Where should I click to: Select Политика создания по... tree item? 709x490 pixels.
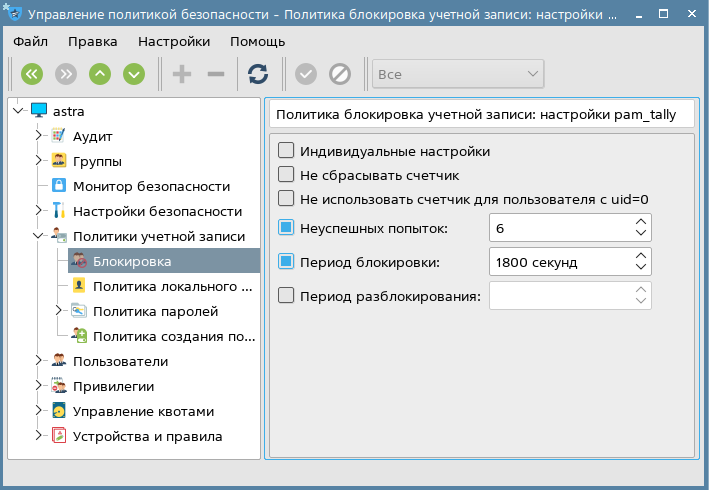pyautogui.click(x=174, y=336)
